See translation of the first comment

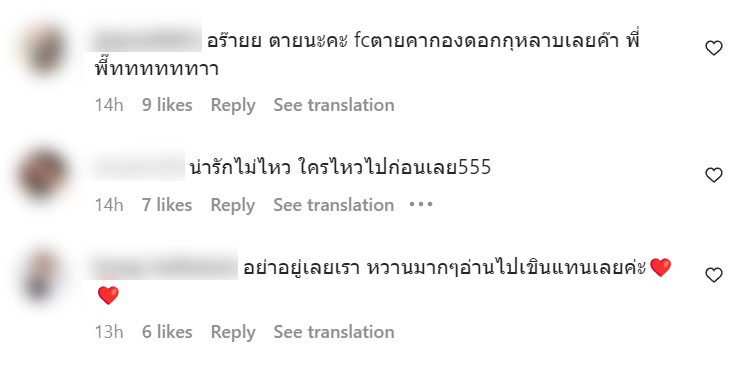(x=334, y=105)
